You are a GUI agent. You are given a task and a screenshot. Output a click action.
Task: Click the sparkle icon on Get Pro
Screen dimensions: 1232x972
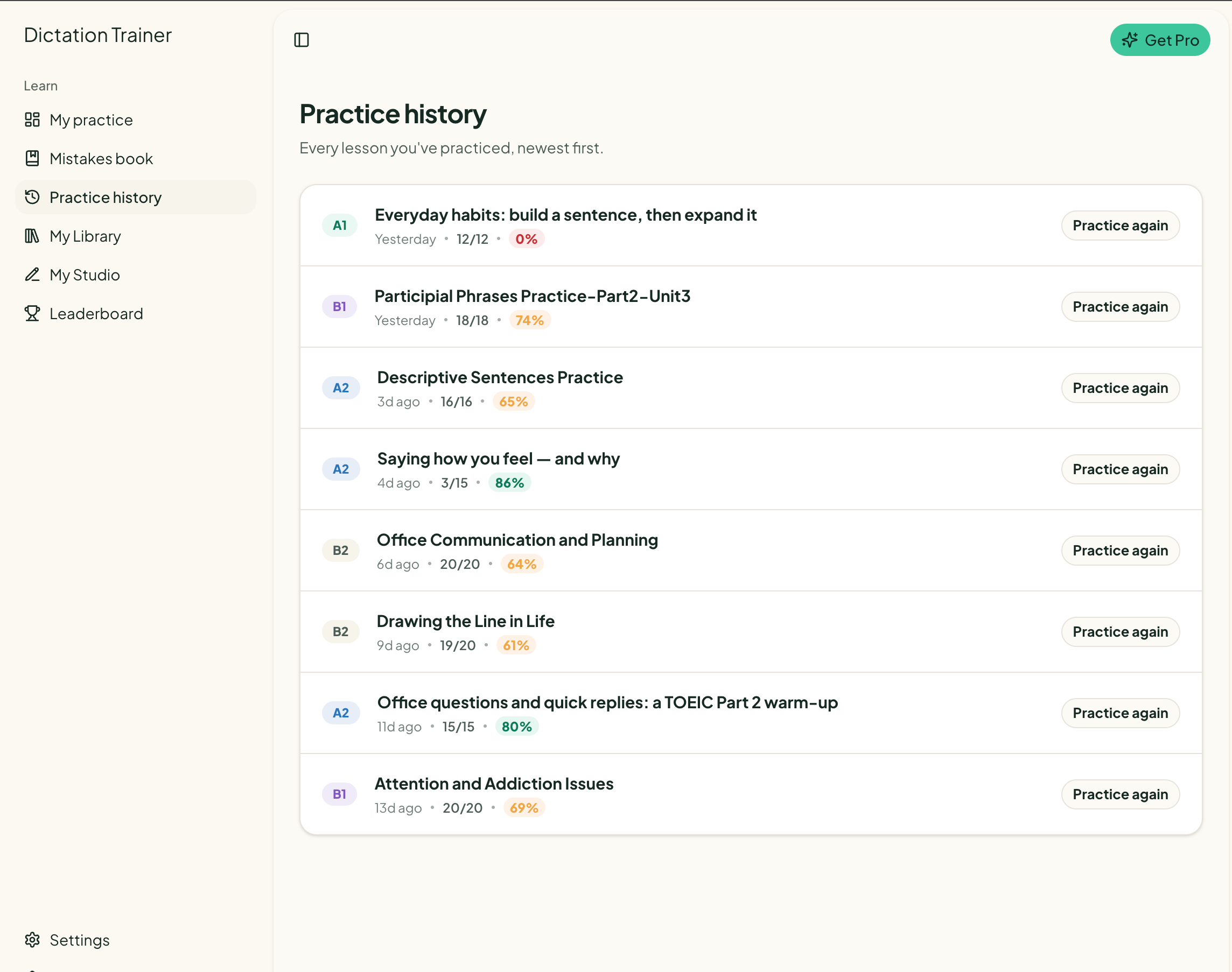[1130, 40]
